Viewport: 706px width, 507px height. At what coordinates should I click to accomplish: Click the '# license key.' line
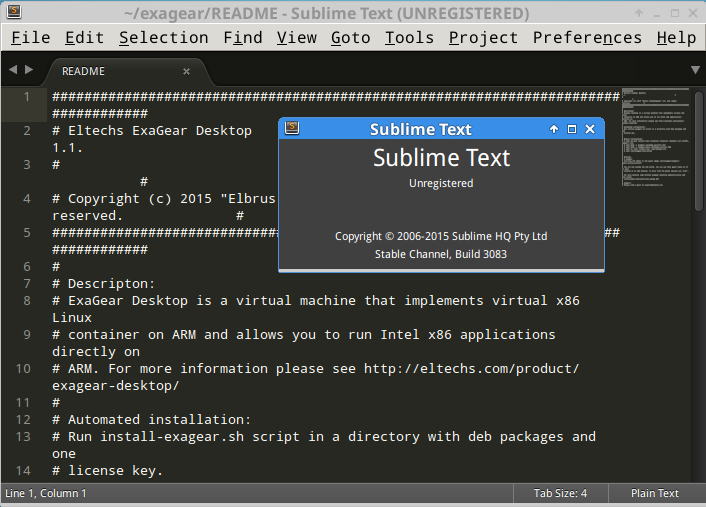pos(107,471)
